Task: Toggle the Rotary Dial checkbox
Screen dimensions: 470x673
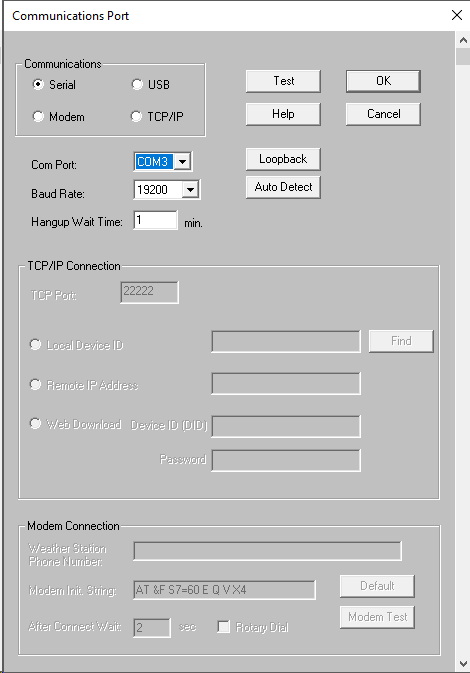Action: [223, 627]
